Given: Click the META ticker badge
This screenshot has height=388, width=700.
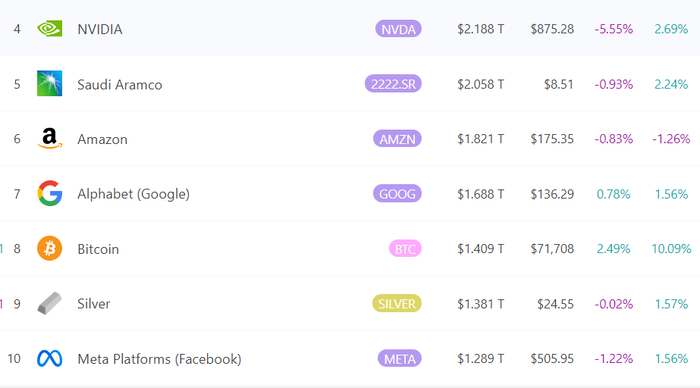Looking at the screenshot, I should click(x=400, y=359).
